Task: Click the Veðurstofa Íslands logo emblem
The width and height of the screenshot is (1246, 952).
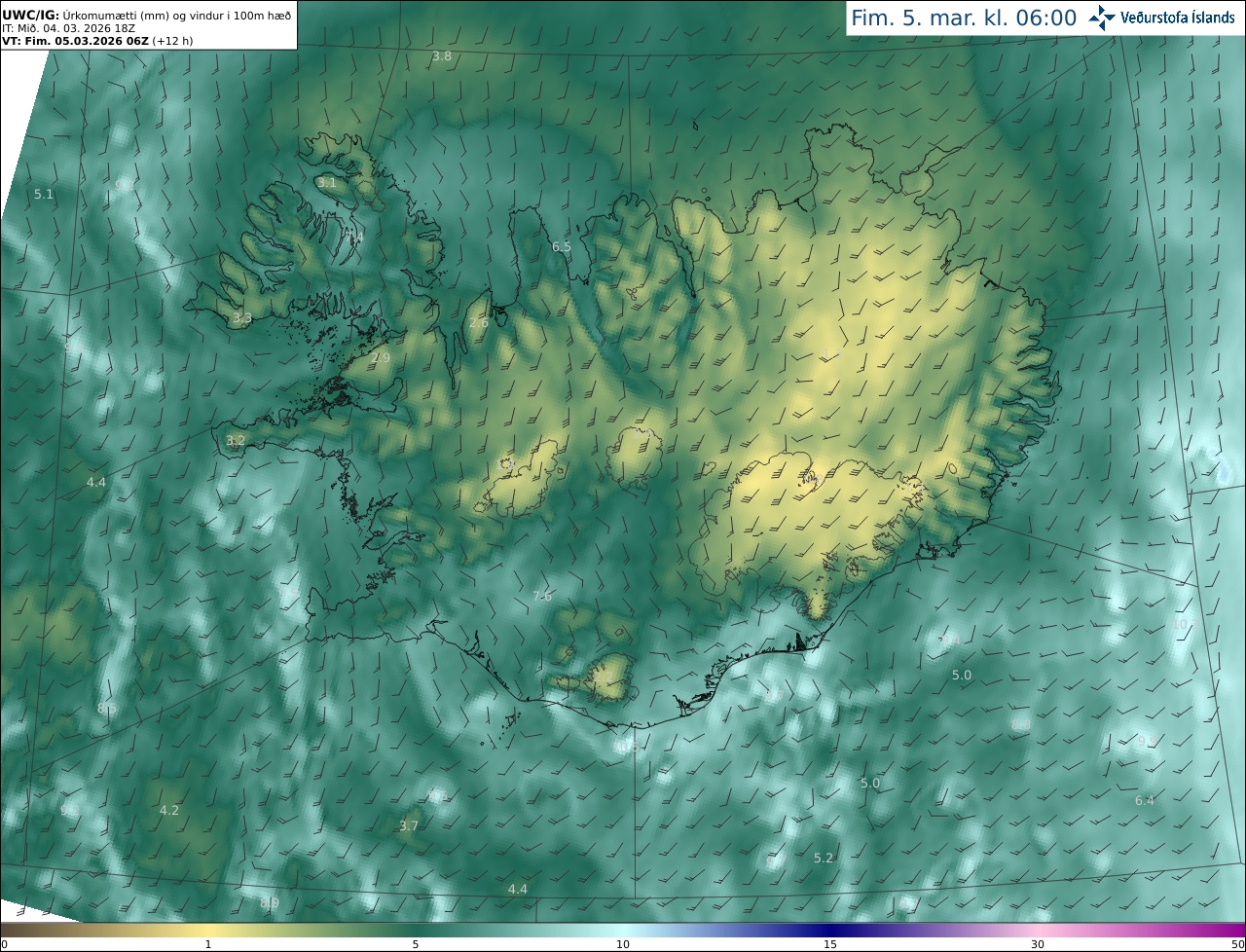Action: (1102, 18)
